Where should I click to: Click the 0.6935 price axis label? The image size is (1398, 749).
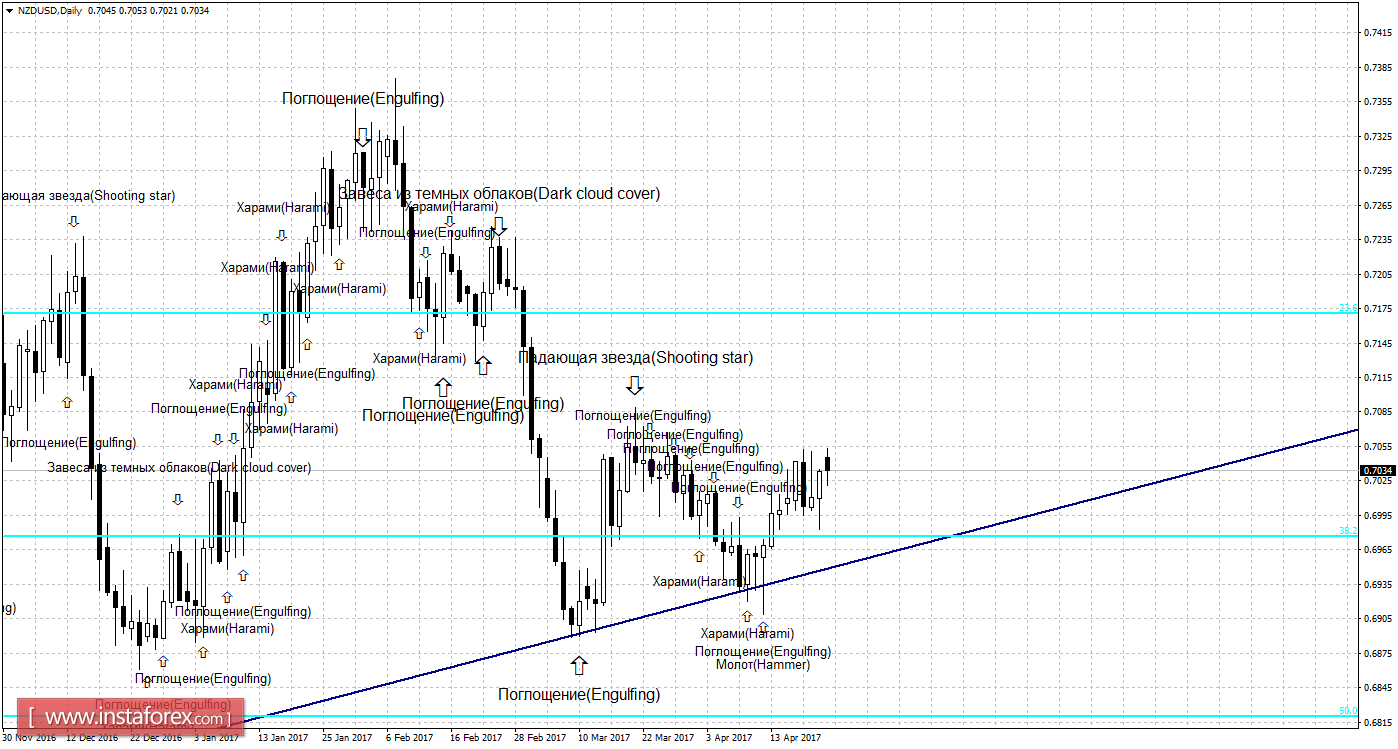pyautogui.click(x=1378, y=585)
